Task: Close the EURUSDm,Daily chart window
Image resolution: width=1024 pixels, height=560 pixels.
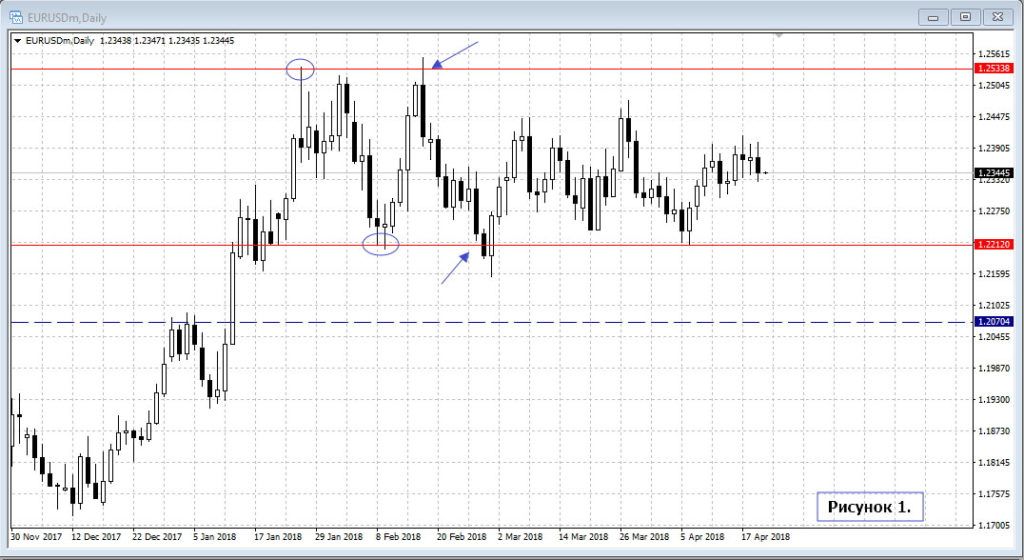Action: coord(998,16)
